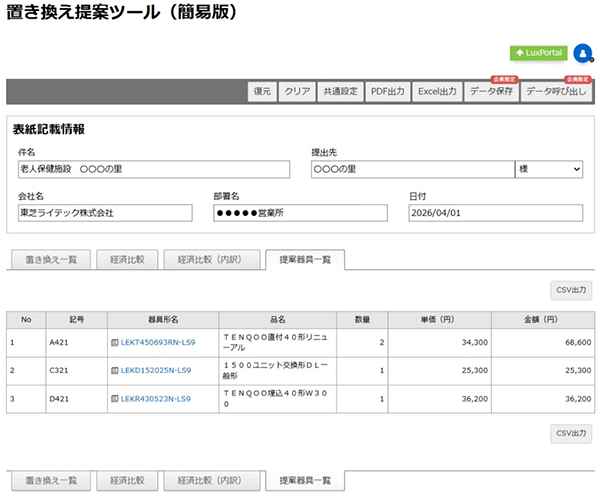The height and width of the screenshot is (498, 600).
Task: Click the 日付 date field
Action: point(495,213)
